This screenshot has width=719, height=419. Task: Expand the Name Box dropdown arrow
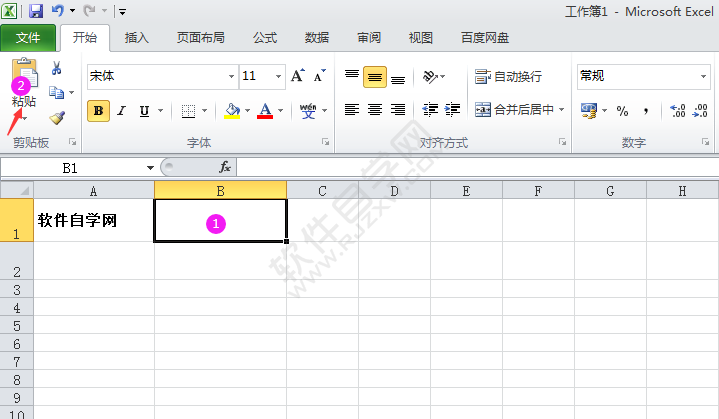coord(150,168)
